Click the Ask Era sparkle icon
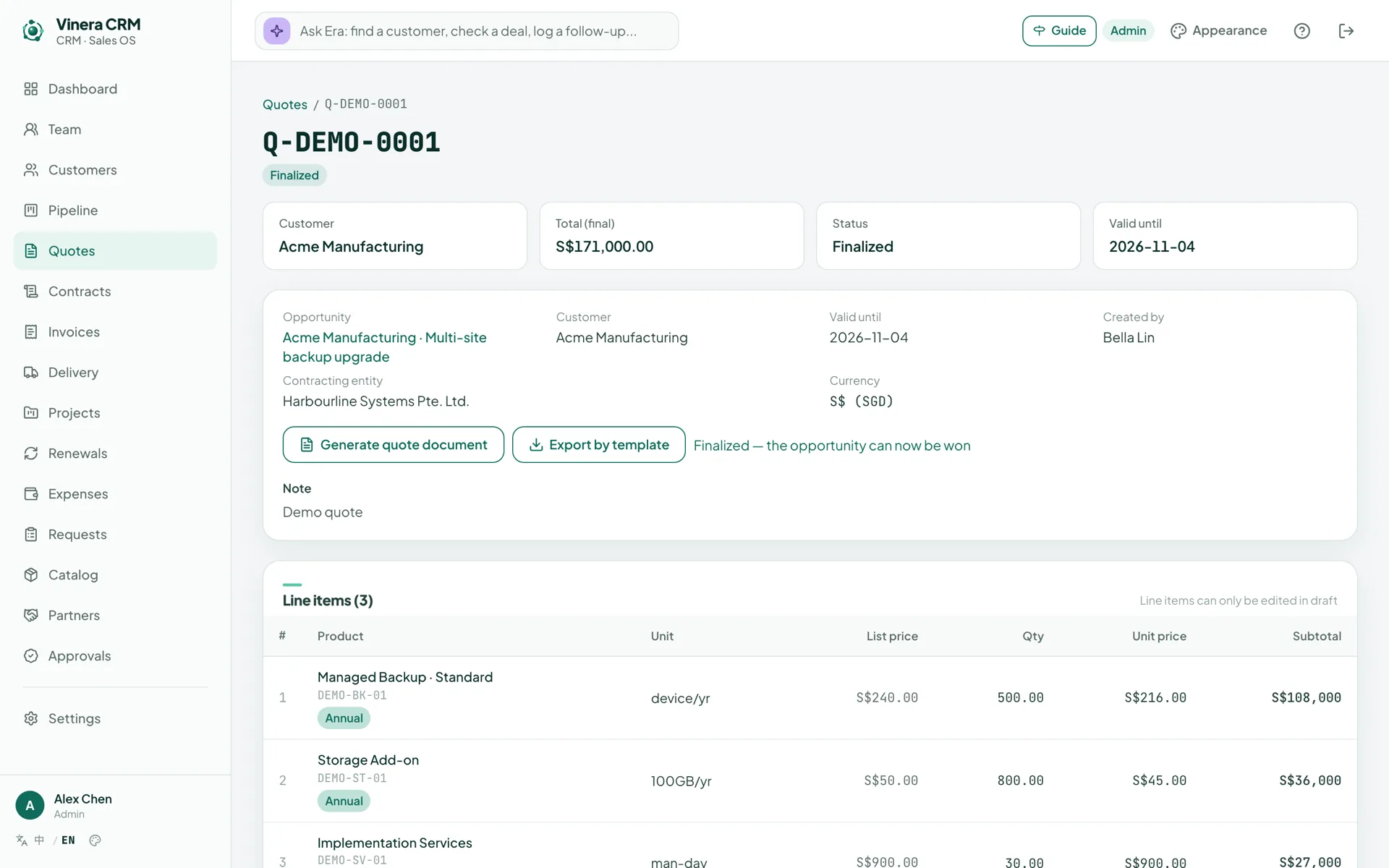This screenshot has height=868, width=1389. click(x=276, y=31)
